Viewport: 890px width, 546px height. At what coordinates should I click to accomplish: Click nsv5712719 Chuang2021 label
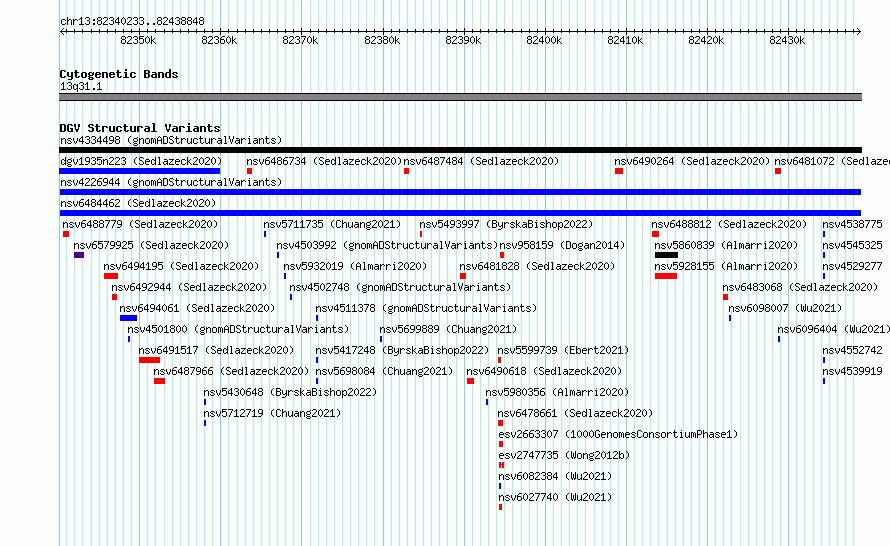(272, 413)
